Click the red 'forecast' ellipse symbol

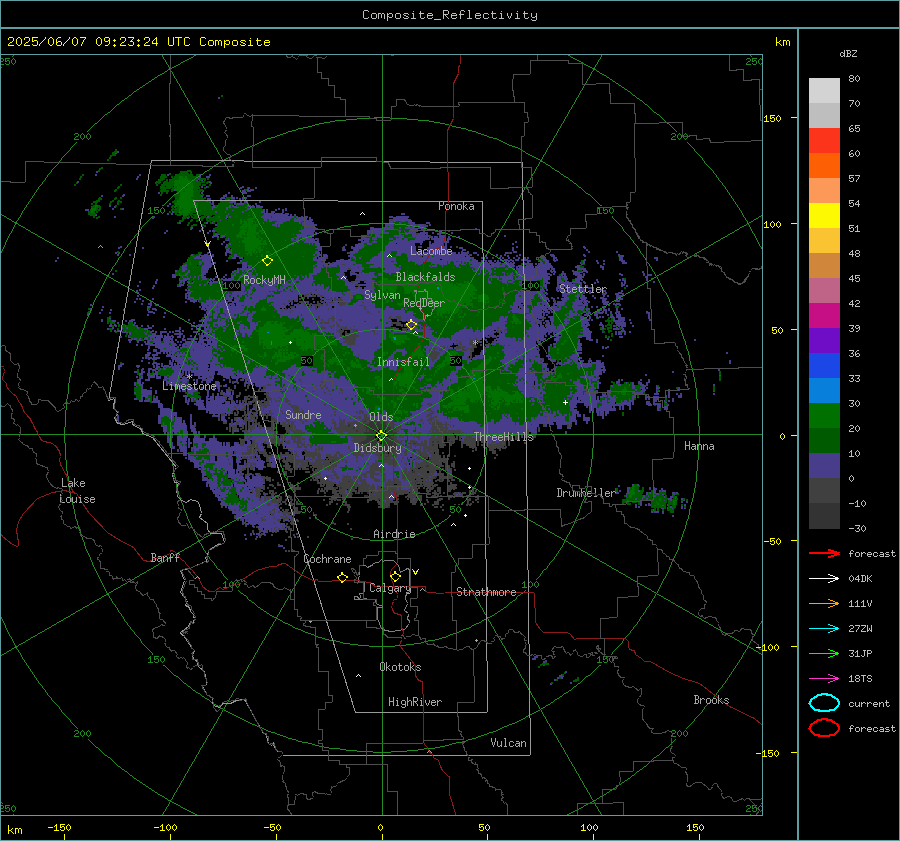pos(824,728)
